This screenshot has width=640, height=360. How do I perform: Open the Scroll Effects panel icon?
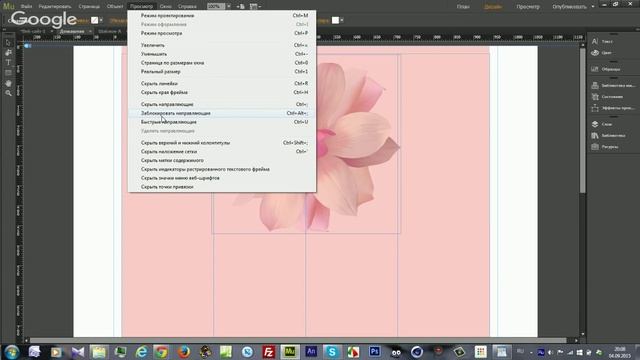(595, 108)
